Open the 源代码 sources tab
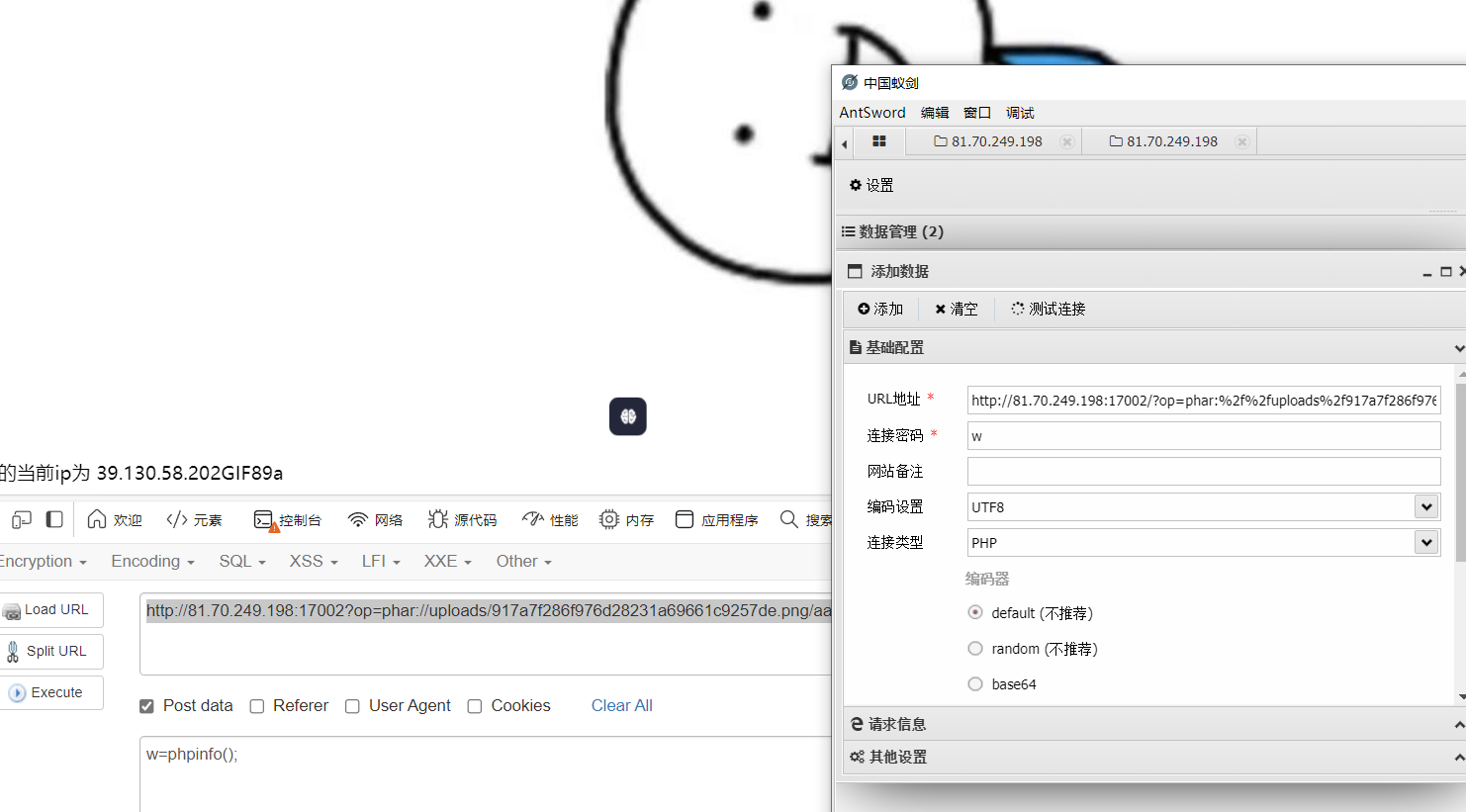The image size is (1466, 812). point(462,519)
